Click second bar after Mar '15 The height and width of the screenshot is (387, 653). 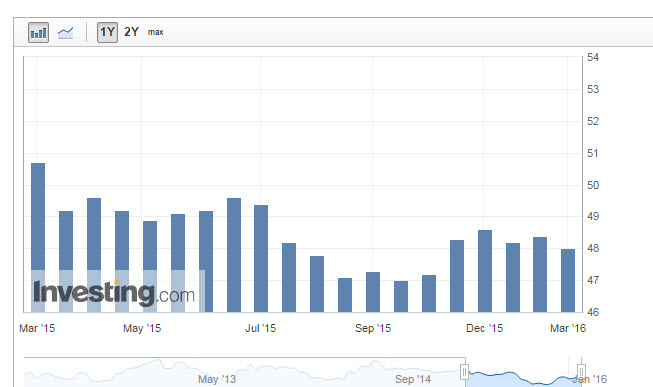click(x=94, y=255)
